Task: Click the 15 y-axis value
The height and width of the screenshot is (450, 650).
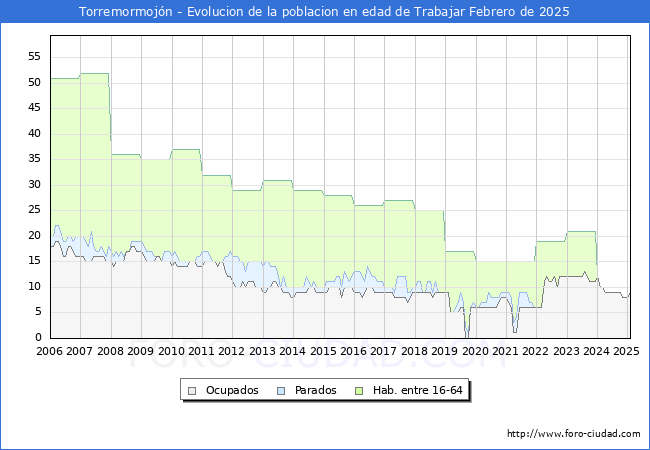Action: click(x=34, y=261)
